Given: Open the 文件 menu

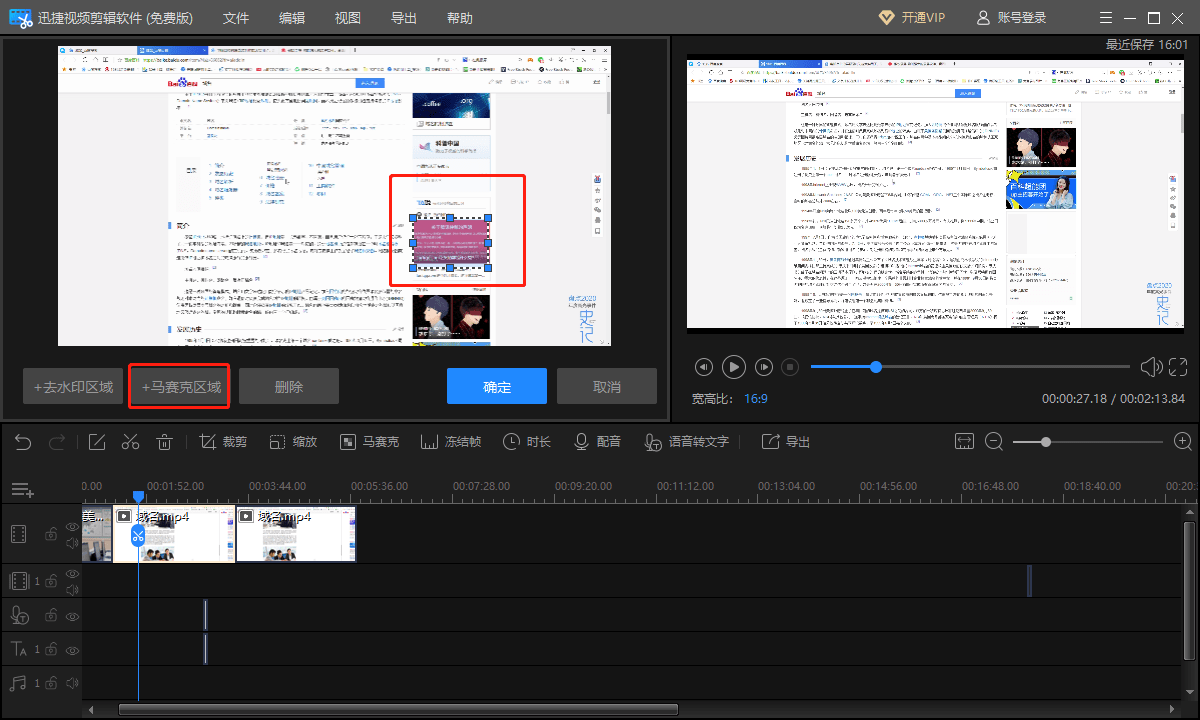Looking at the screenshot, I should pyautogui.click(x=236, y=18).
